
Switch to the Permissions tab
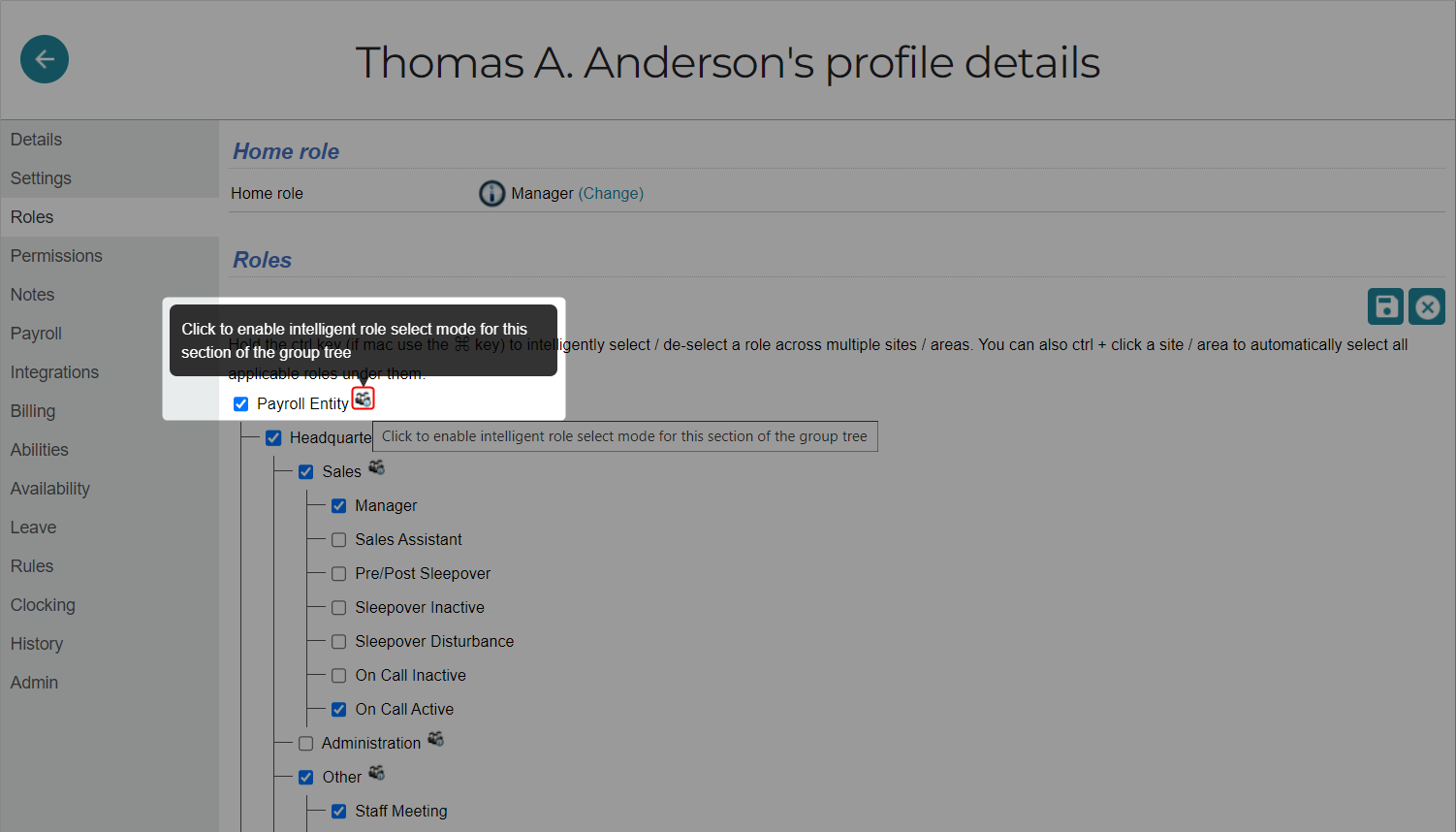(56, 255)
